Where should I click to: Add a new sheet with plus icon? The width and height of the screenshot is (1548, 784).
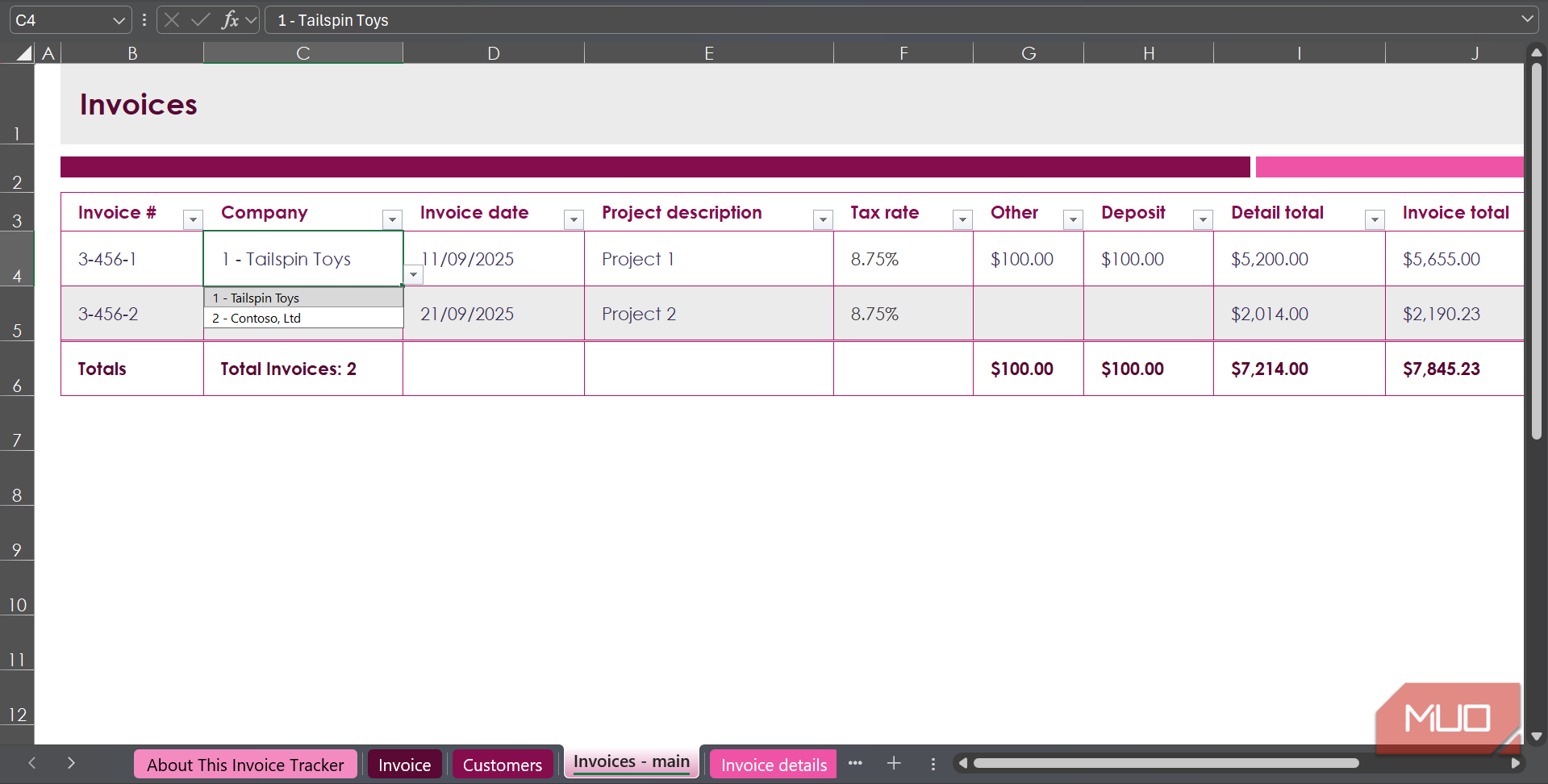click(x=894, y=763)
